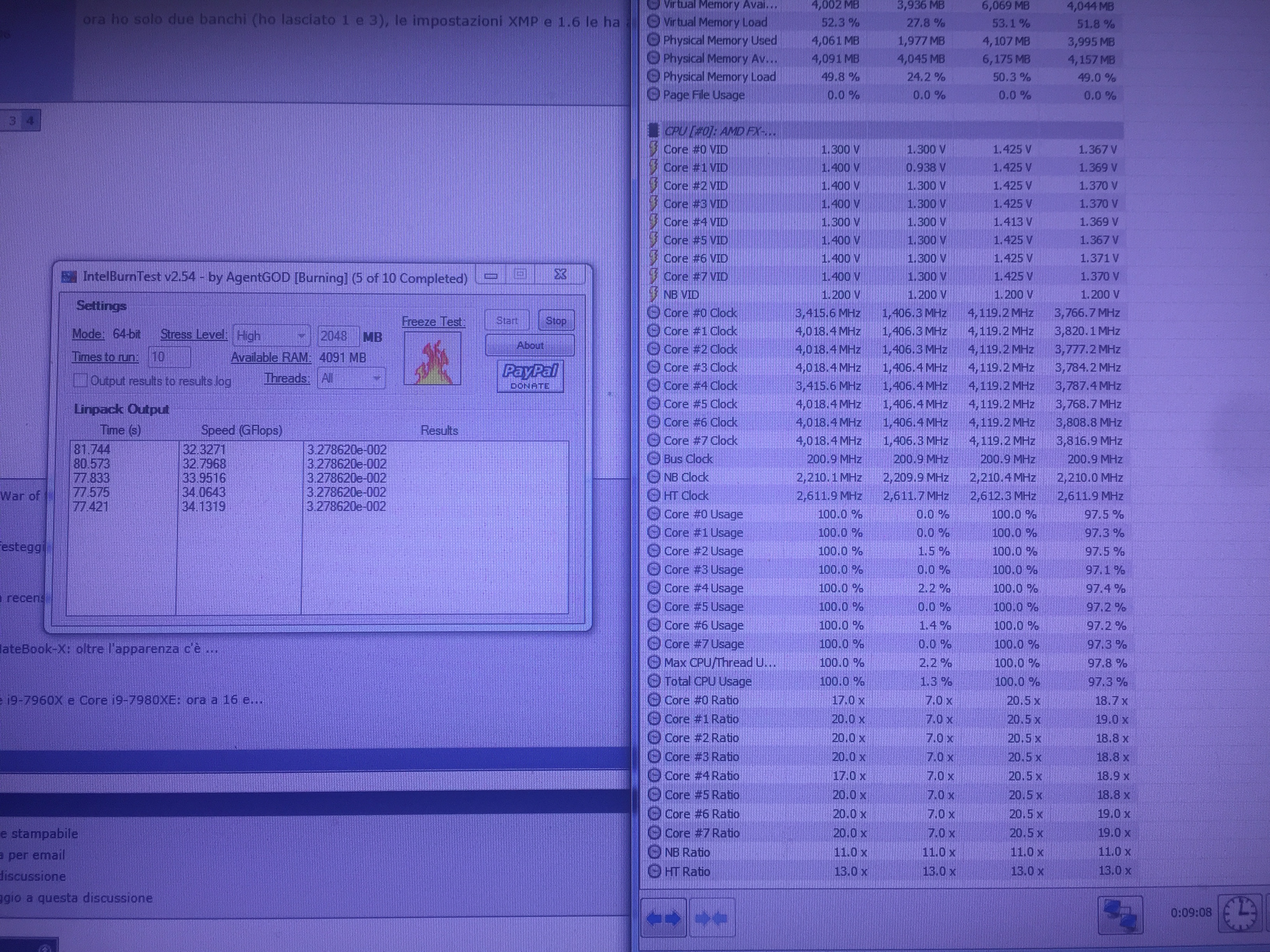This screenshot has width=1270, height=952.
Task: Select the Core #5 Clock row label
Action: pyautogui.click(x=700, y=404)
